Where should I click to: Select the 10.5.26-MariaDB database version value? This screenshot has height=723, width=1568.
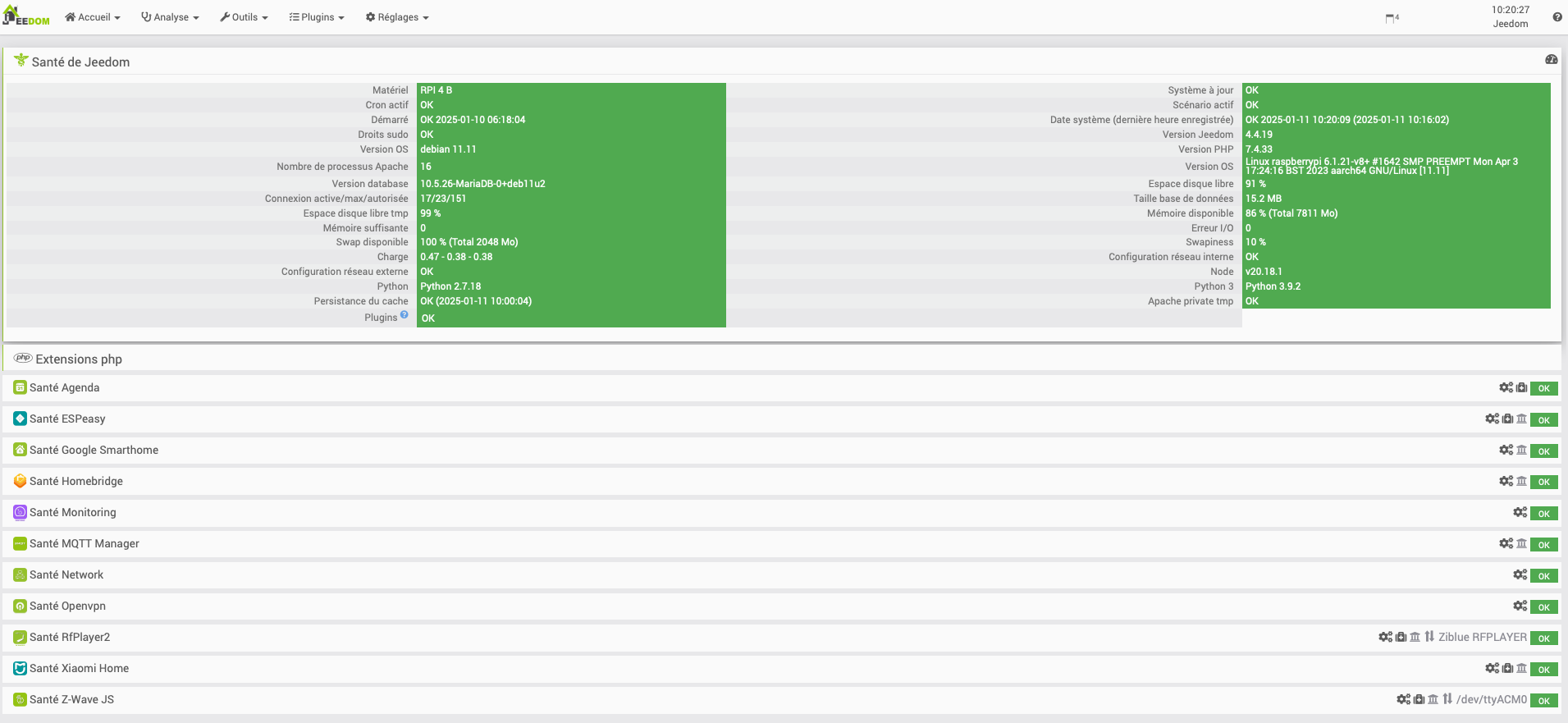[482, 184]
